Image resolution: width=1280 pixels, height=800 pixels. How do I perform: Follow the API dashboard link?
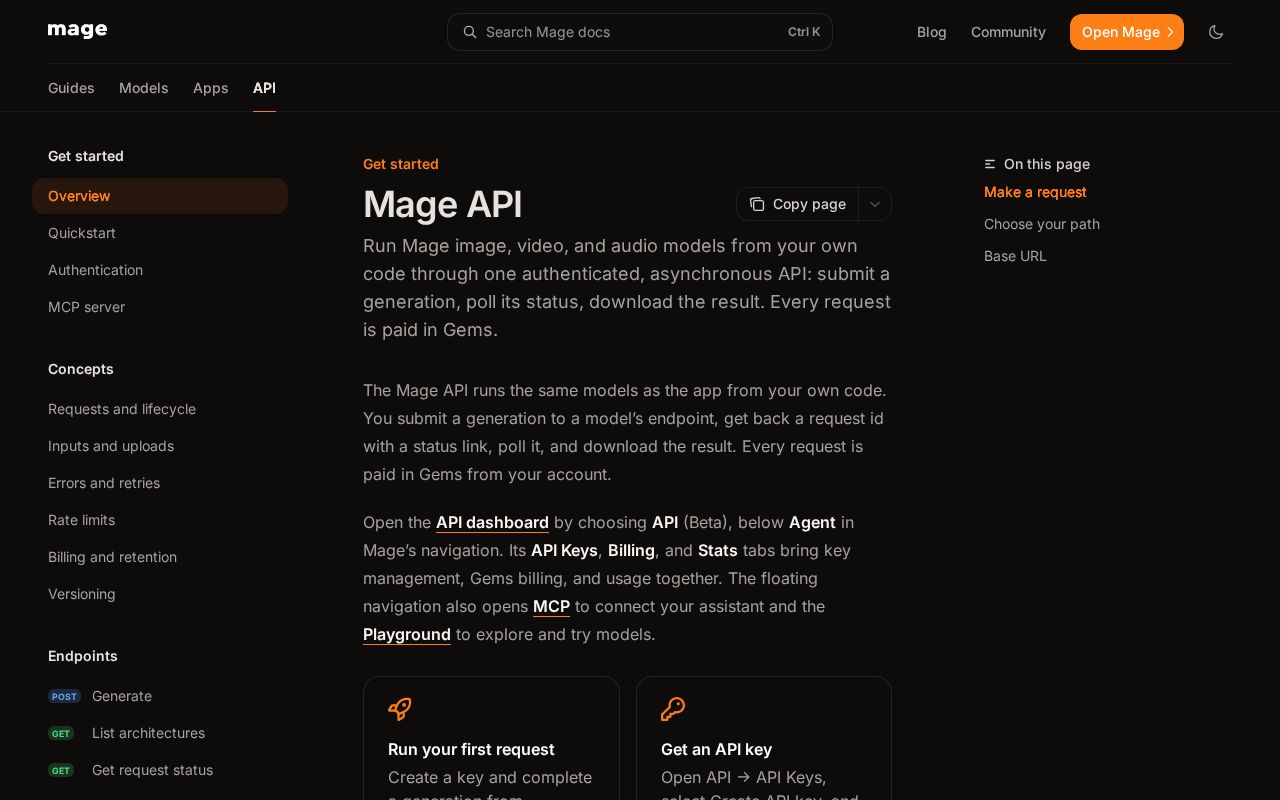pyautogui.click(x=492, y=522)
